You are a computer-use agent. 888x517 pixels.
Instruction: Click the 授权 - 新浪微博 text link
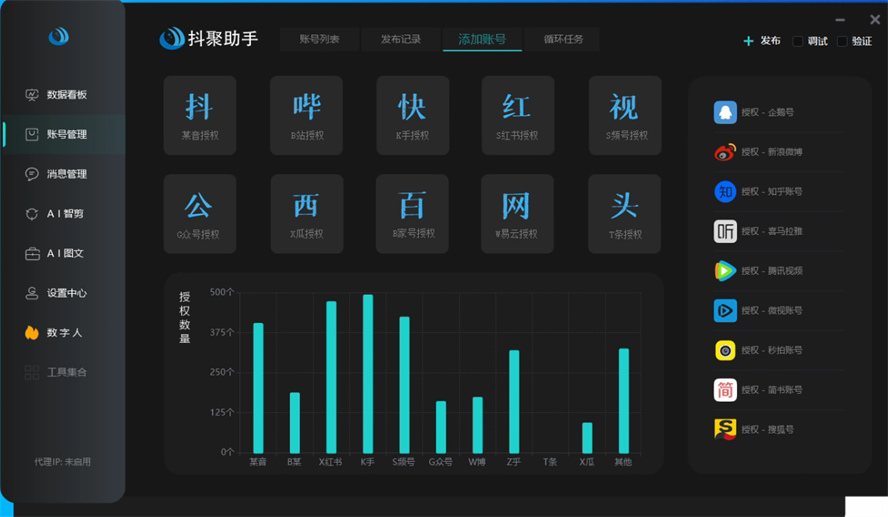772,152
